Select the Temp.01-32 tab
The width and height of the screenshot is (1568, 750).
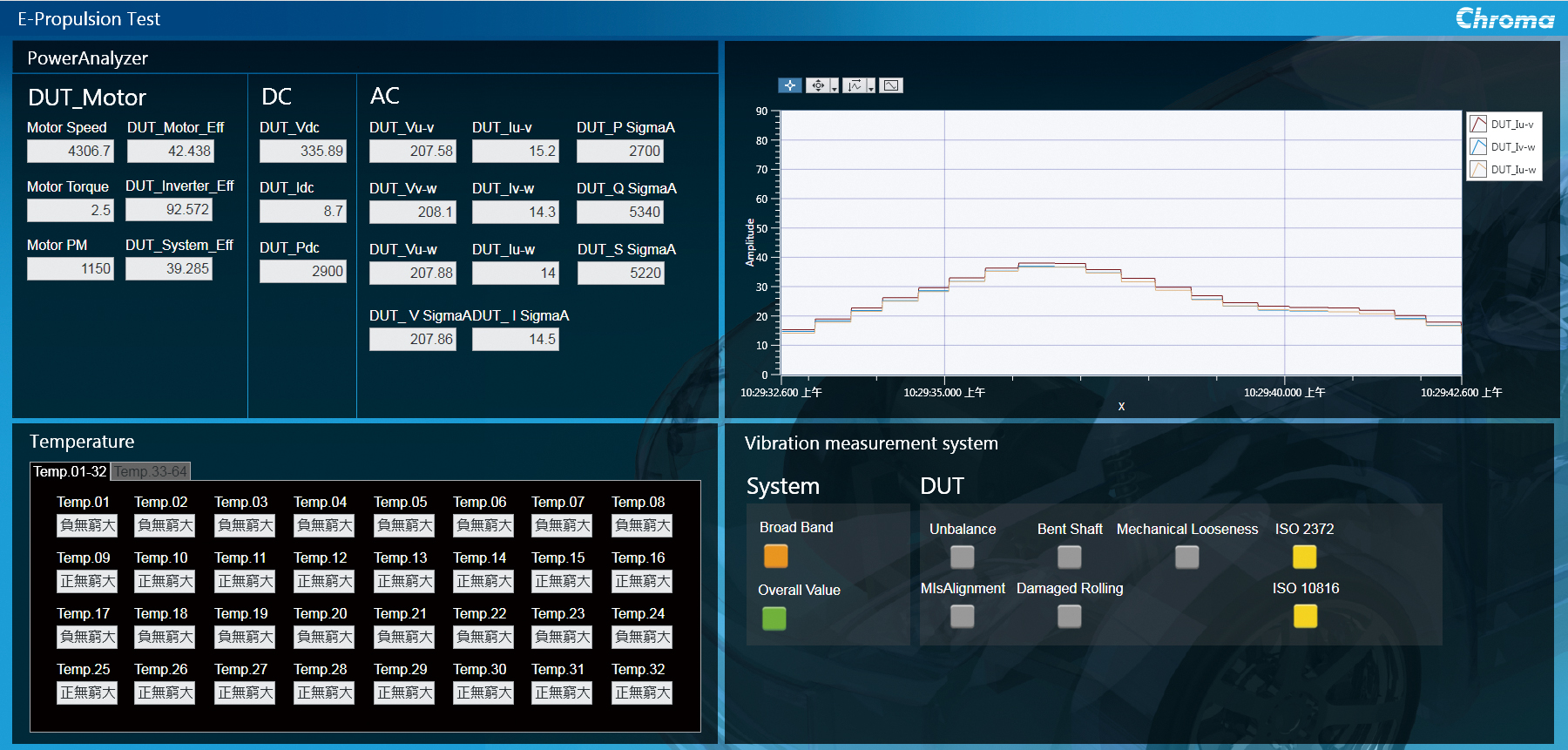70,471
